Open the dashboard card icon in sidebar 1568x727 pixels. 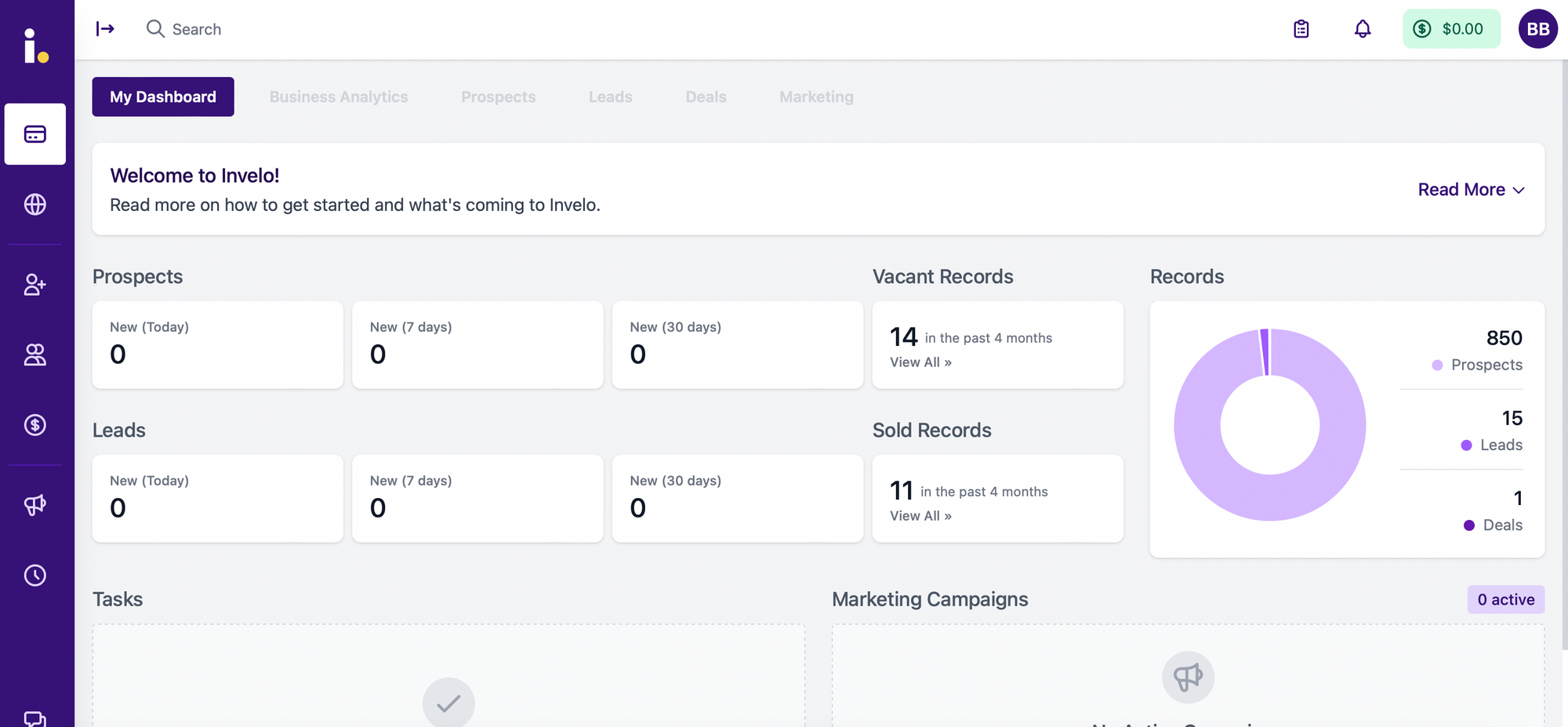coord(35,134)
